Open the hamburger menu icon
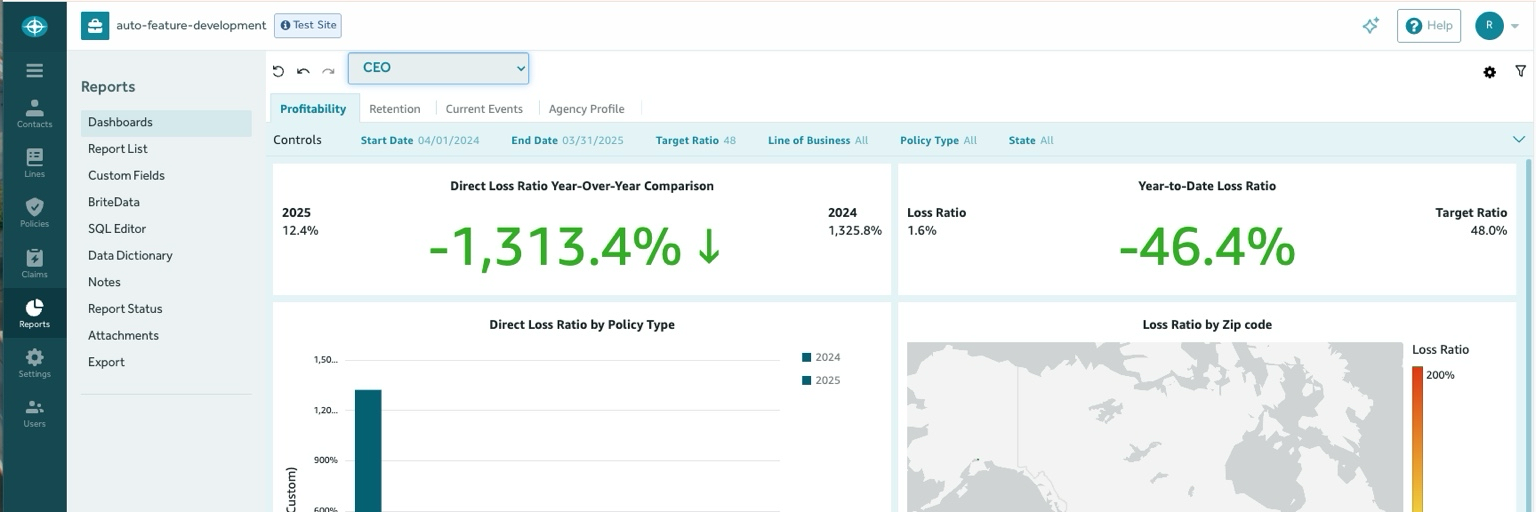Image resolution: width=1536 pixels, height=512 pixels. coord(34,71)
